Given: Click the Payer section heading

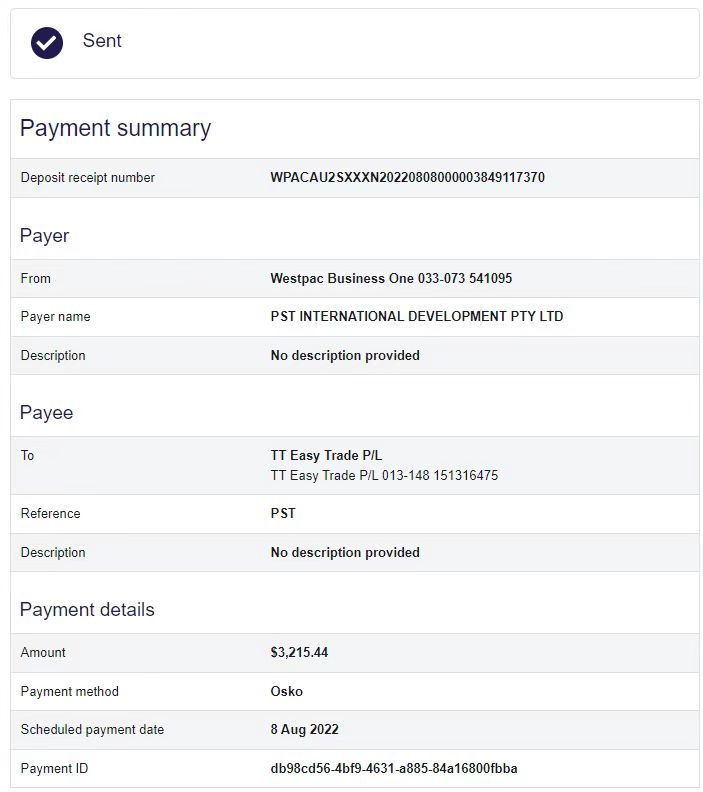Looking at the screenshot, I should [44, 236].
